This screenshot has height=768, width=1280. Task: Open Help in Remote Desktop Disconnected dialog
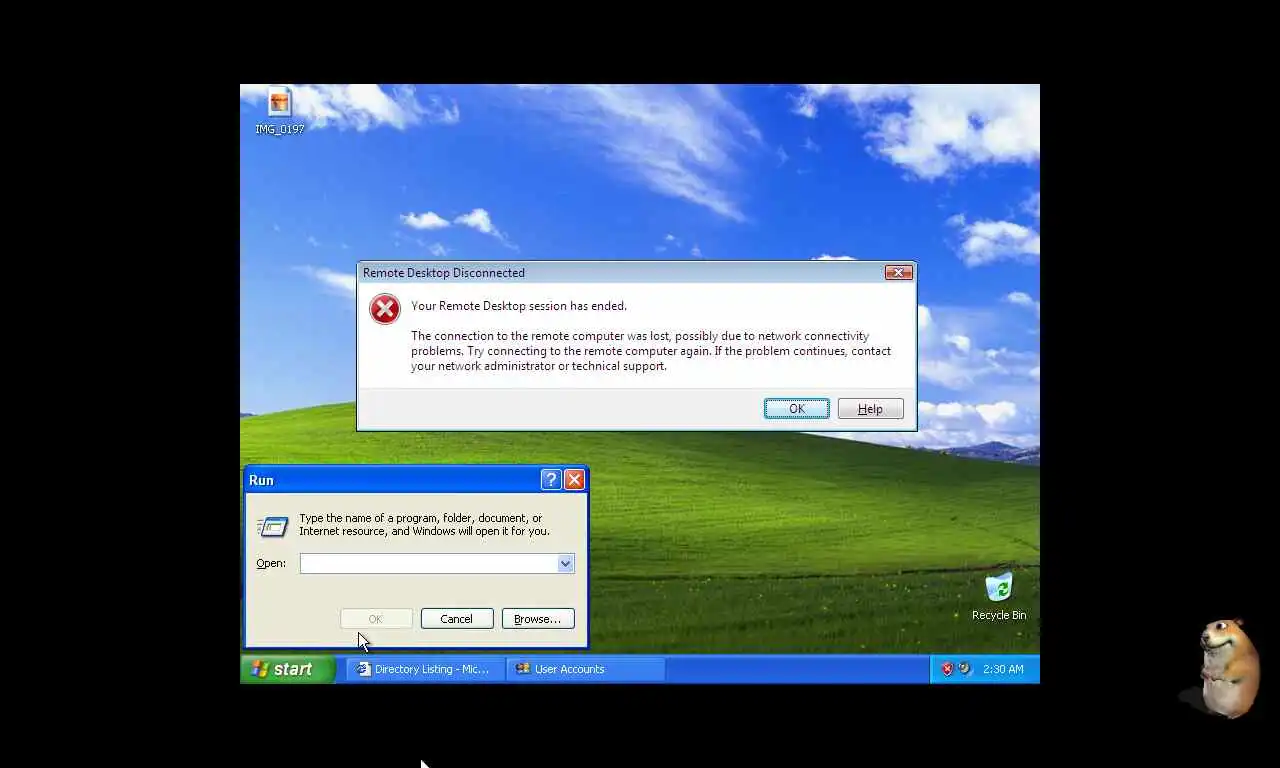pyautogui.click(x=870, y=409)
